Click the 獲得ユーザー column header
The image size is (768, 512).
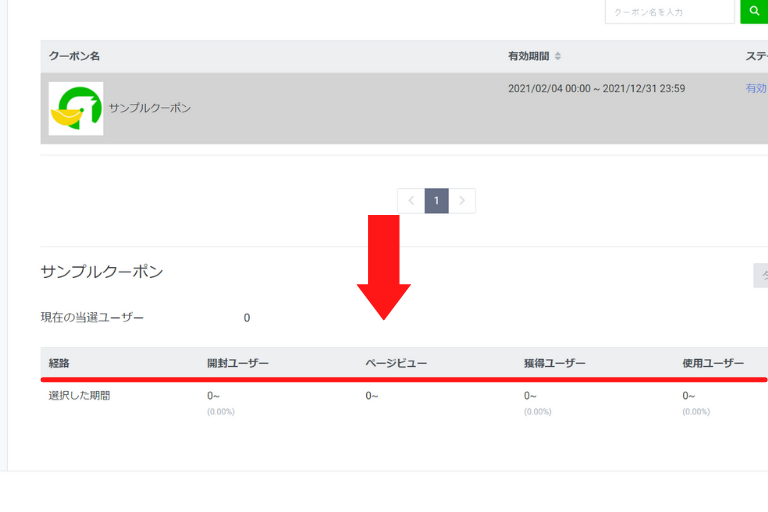point(554,363)
